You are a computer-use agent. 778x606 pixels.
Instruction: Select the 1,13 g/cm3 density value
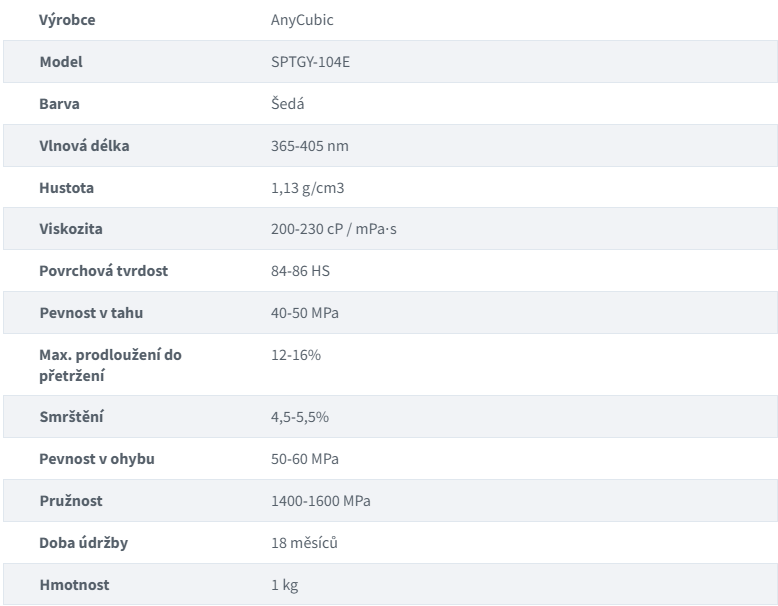(x=307, y=188)
